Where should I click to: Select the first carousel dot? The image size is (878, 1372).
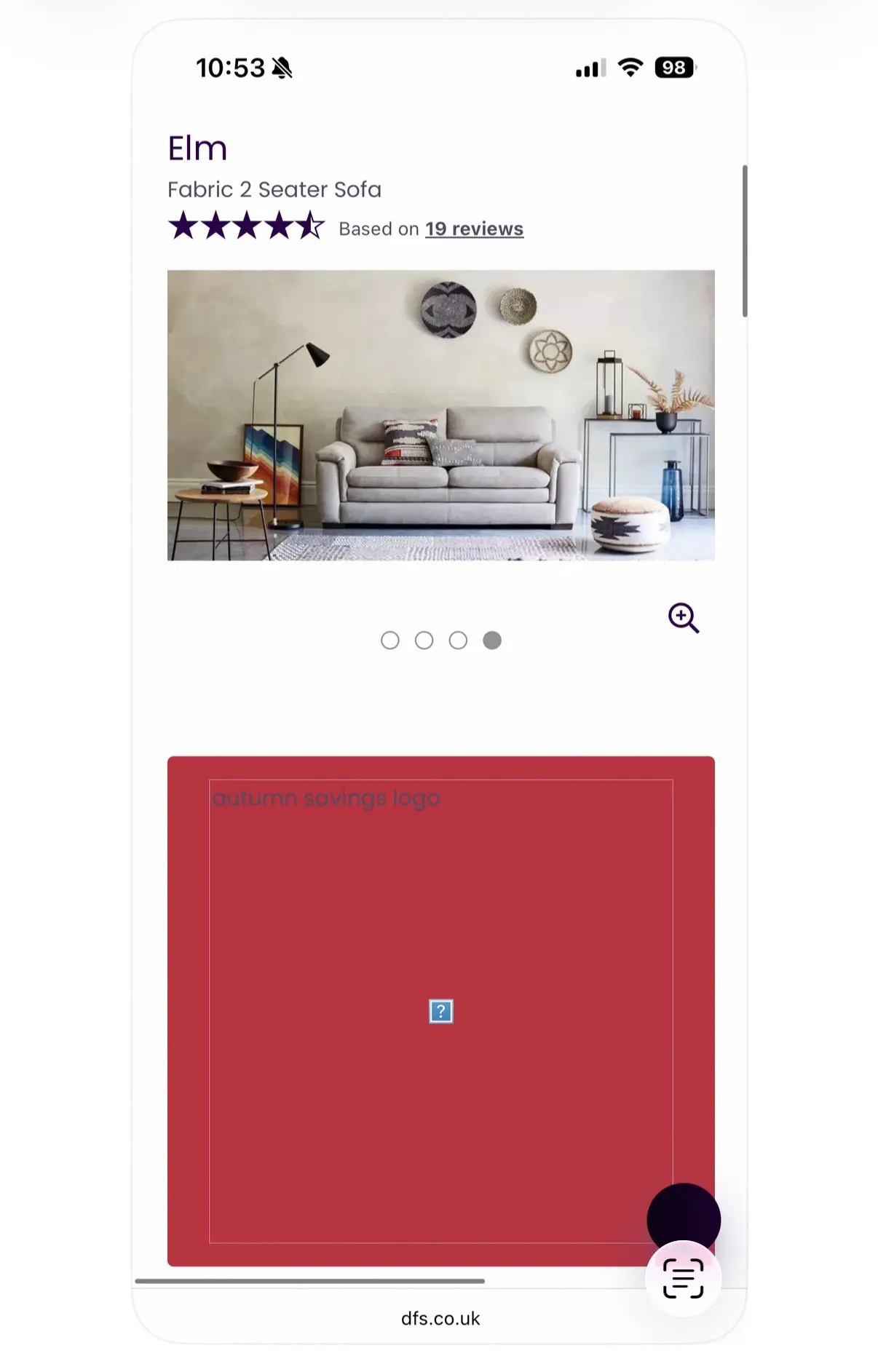coord(390,641)
